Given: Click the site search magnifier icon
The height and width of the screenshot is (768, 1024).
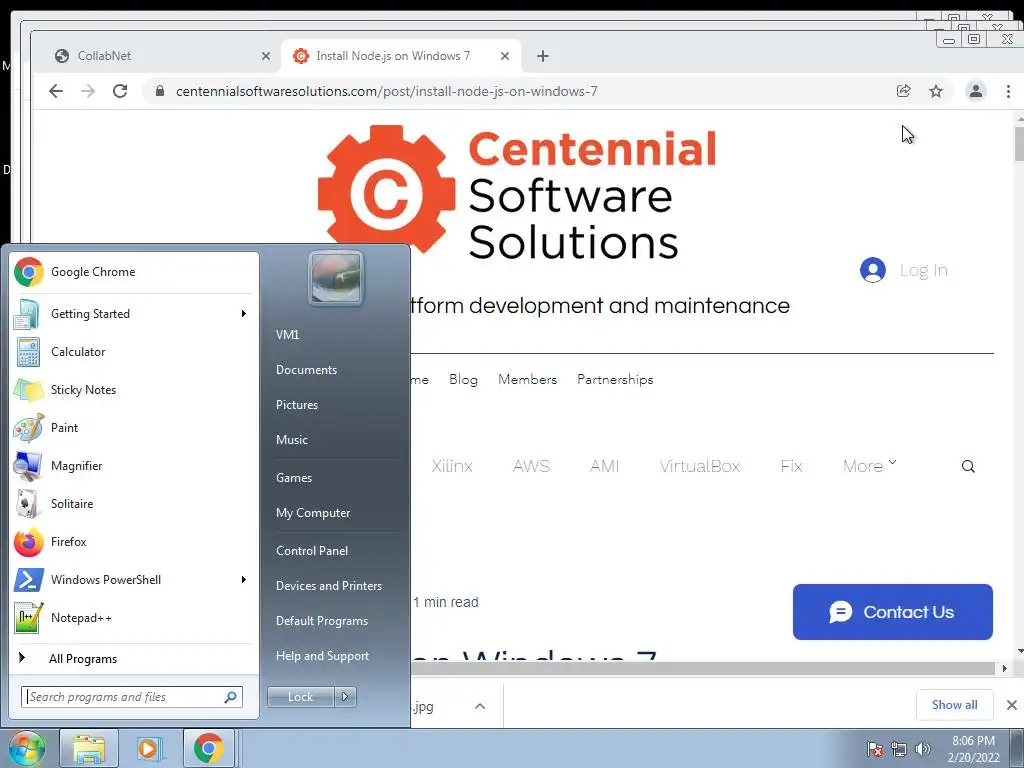Looking at the screenshot, I should pos(968,466).
